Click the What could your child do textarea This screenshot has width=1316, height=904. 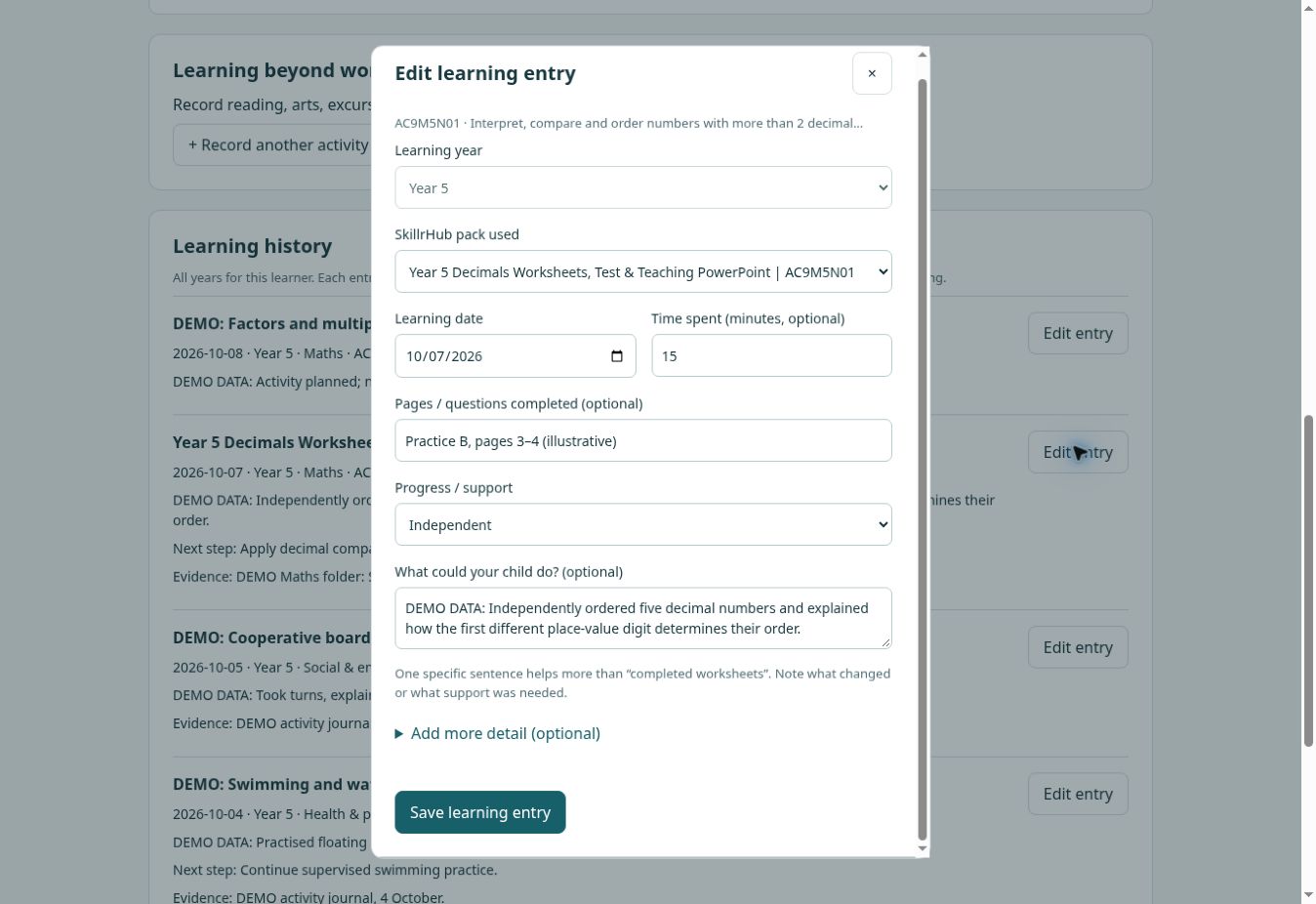[643, 618]
